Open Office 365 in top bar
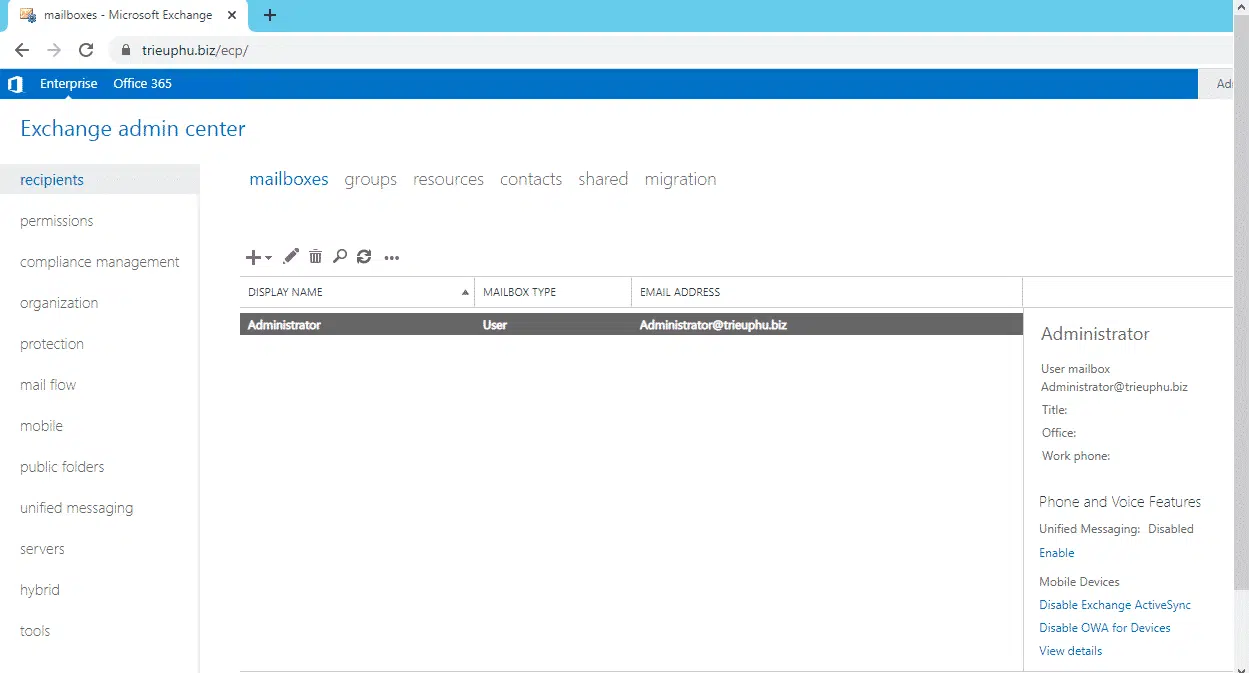The image size is (1249, 673). [x=142, y=84]
